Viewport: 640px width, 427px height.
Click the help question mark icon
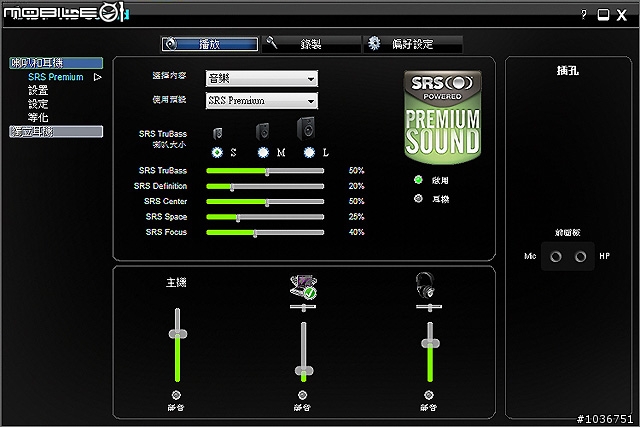[x=584, y=15]
